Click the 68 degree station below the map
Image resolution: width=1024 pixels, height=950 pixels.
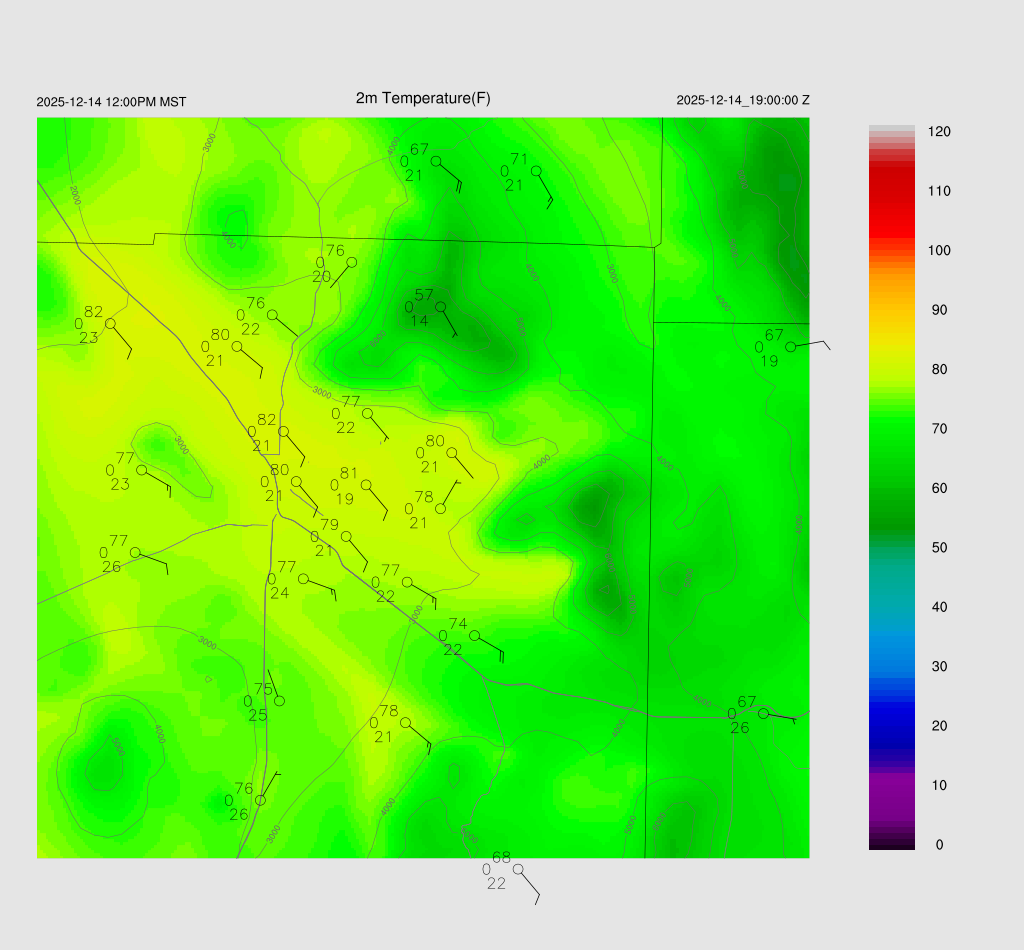518,869
